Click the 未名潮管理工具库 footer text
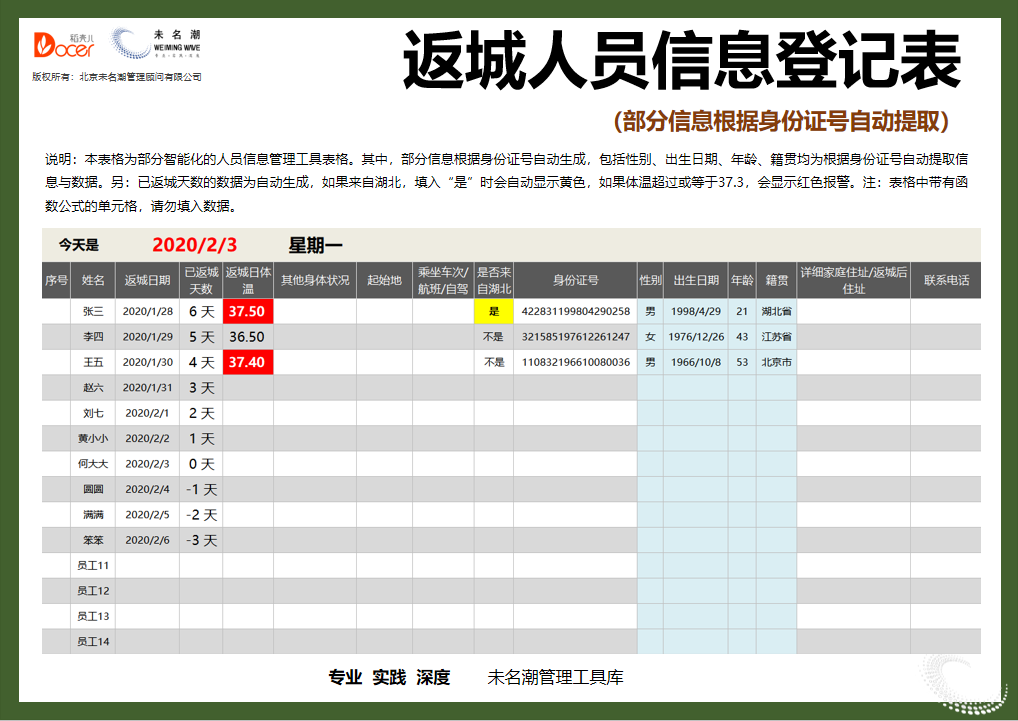 [x=555, y=677]
